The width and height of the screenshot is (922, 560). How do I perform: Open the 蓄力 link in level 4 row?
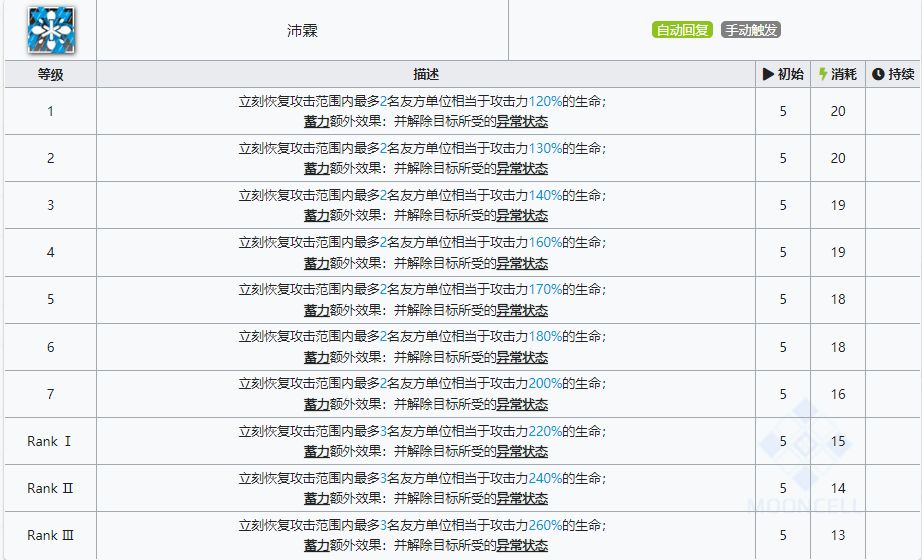coord(316,263)
